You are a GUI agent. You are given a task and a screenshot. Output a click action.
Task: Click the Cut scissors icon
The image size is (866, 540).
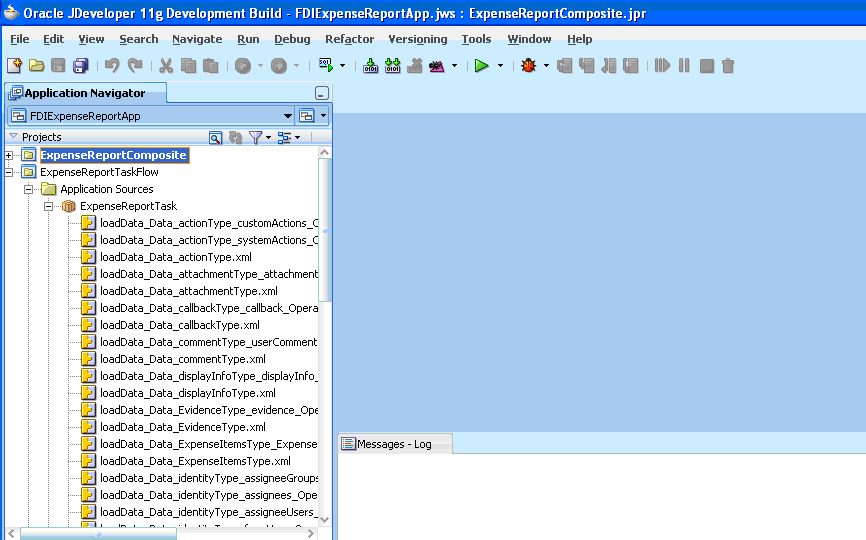click(166, 66)
